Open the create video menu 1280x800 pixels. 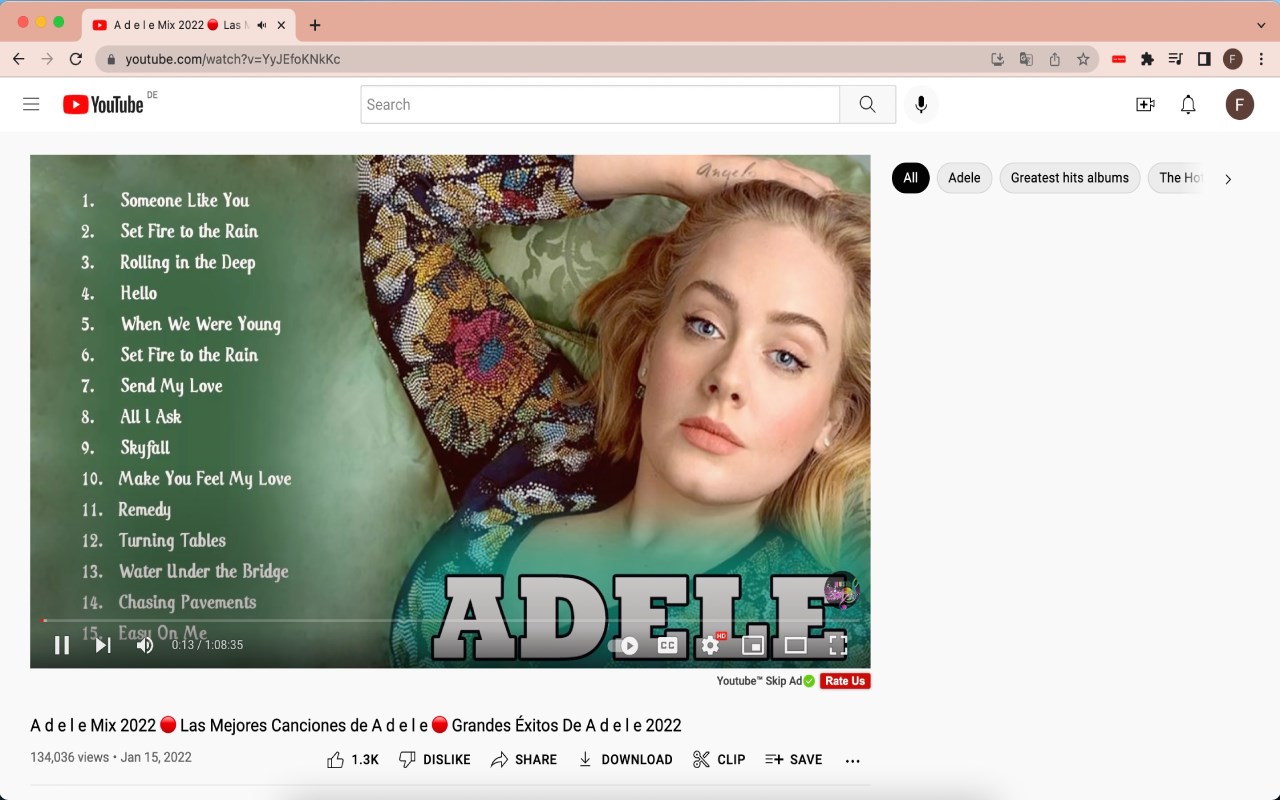pyautogui.click(x=1145, y=104)
